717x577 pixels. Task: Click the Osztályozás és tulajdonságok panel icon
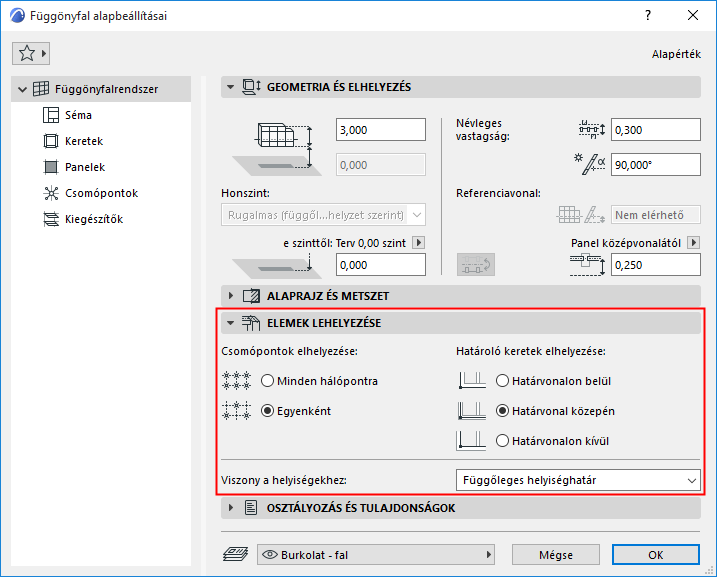251,508
